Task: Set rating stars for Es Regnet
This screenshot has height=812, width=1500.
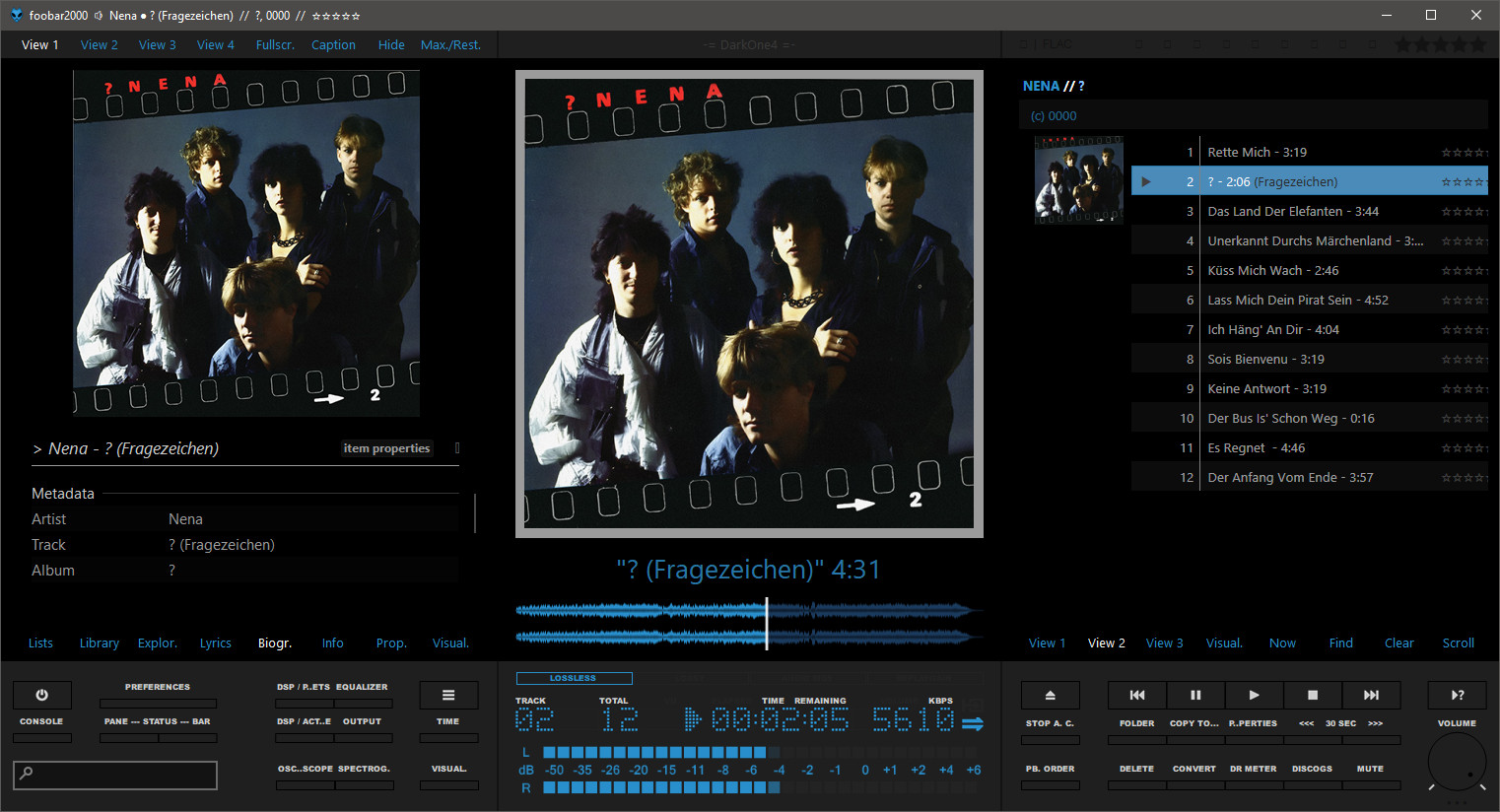Action: click(1464, 448)
